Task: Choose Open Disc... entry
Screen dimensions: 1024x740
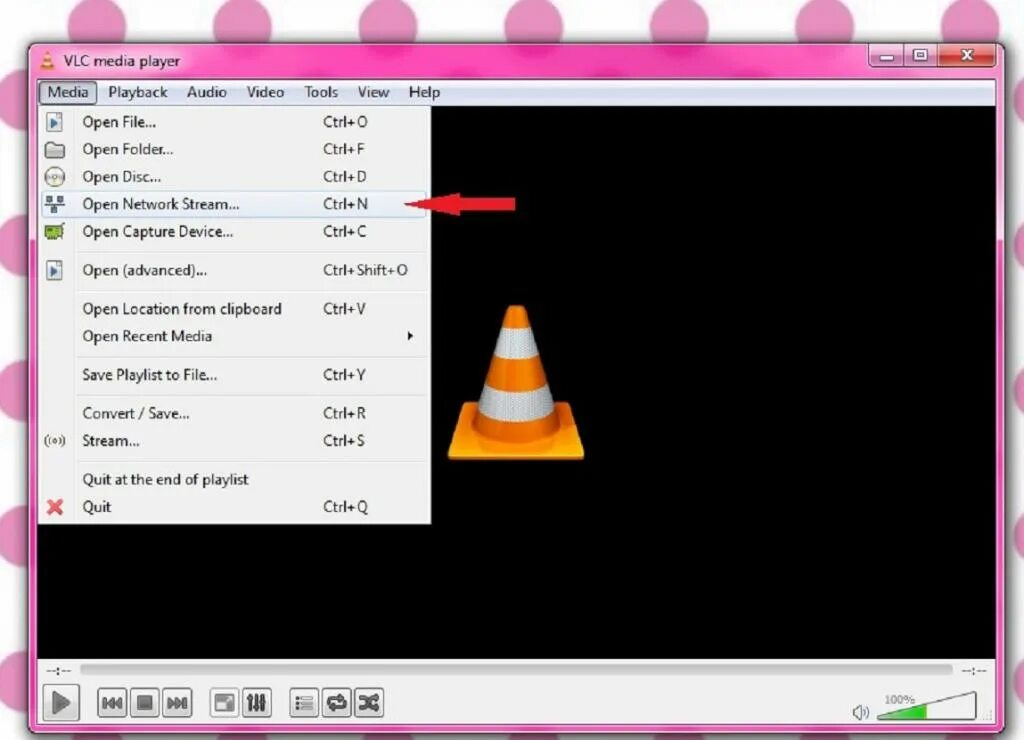Action: click(x=234, y=177)
